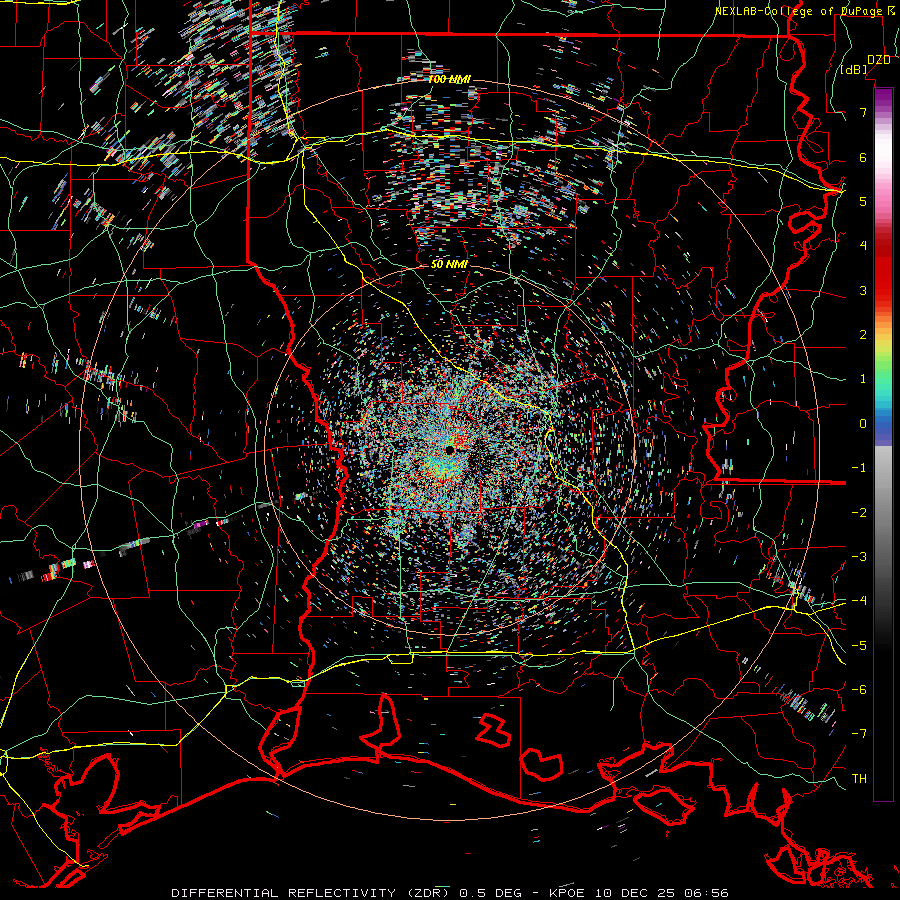Click the scale value "-7" on legend
Screen dimensions: 900x900
(859, 734)
